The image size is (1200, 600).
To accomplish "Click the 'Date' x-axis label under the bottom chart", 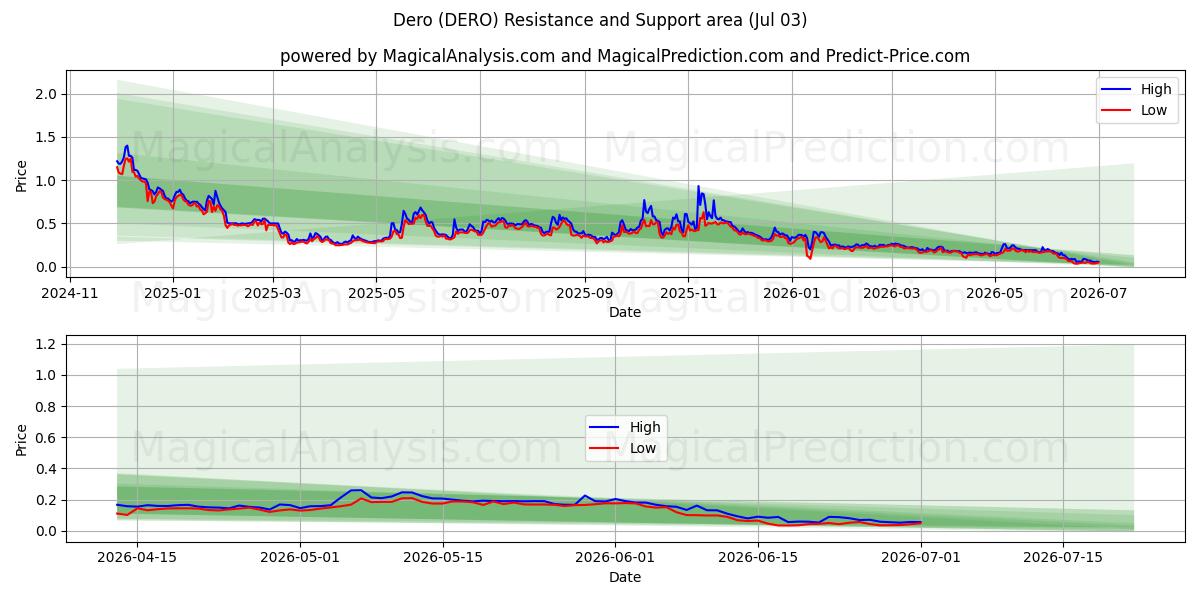I will [x=625, y=577].
